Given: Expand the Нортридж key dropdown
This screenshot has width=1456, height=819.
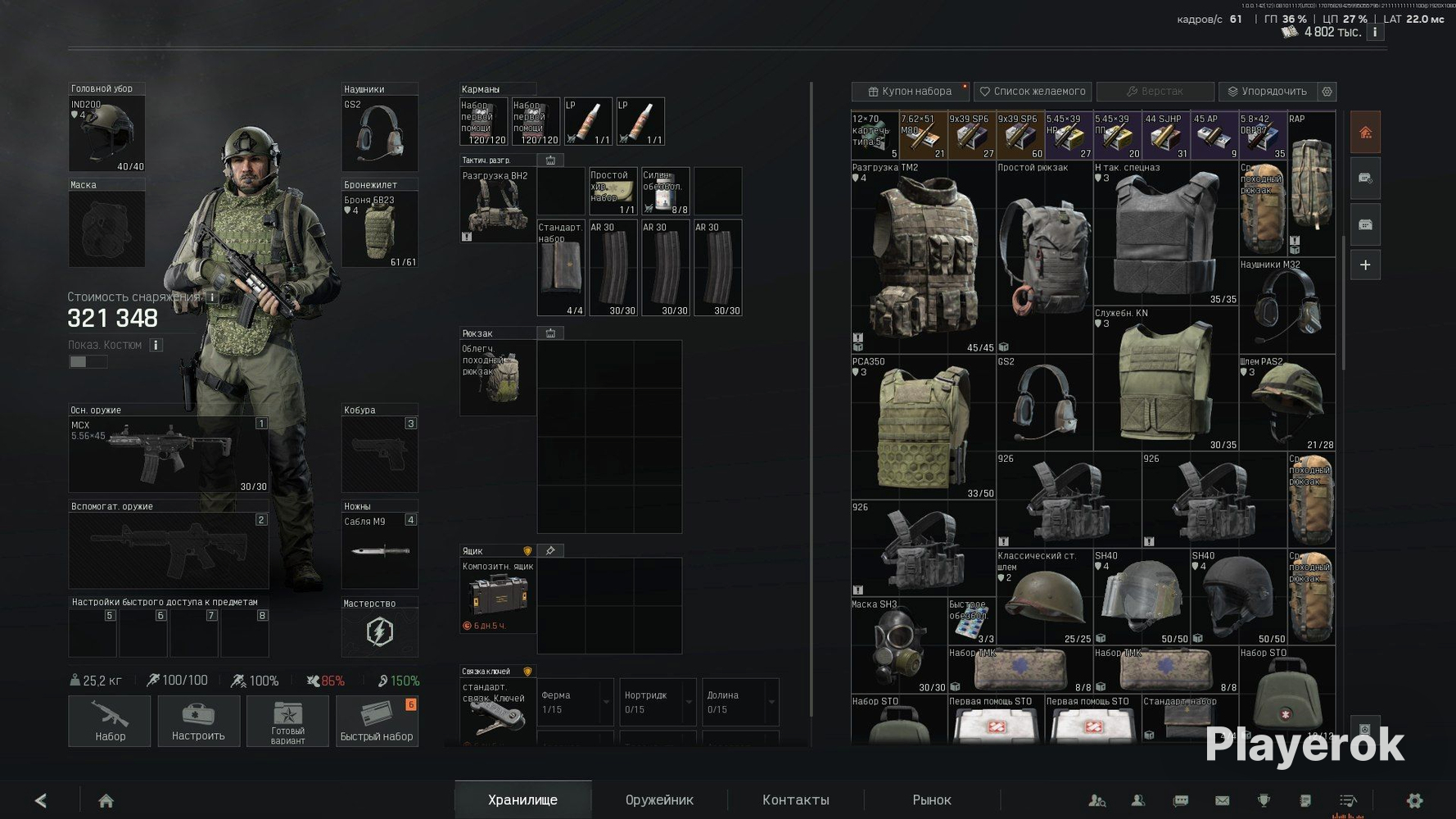Looking at the screenshot, I should [x=658, y=702].
